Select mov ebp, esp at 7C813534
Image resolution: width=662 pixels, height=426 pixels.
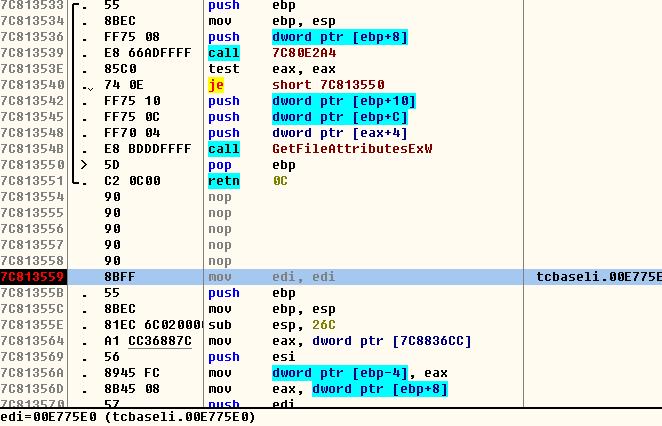point(272,21)
